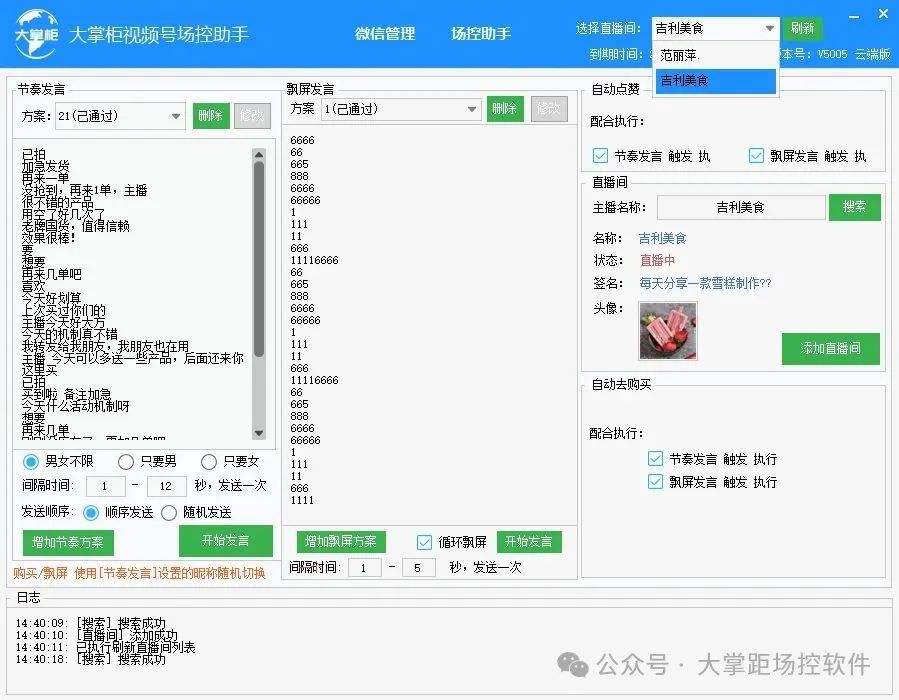Click the 添加直播间 button
The image size is (899, 700).
pos(830,348)
